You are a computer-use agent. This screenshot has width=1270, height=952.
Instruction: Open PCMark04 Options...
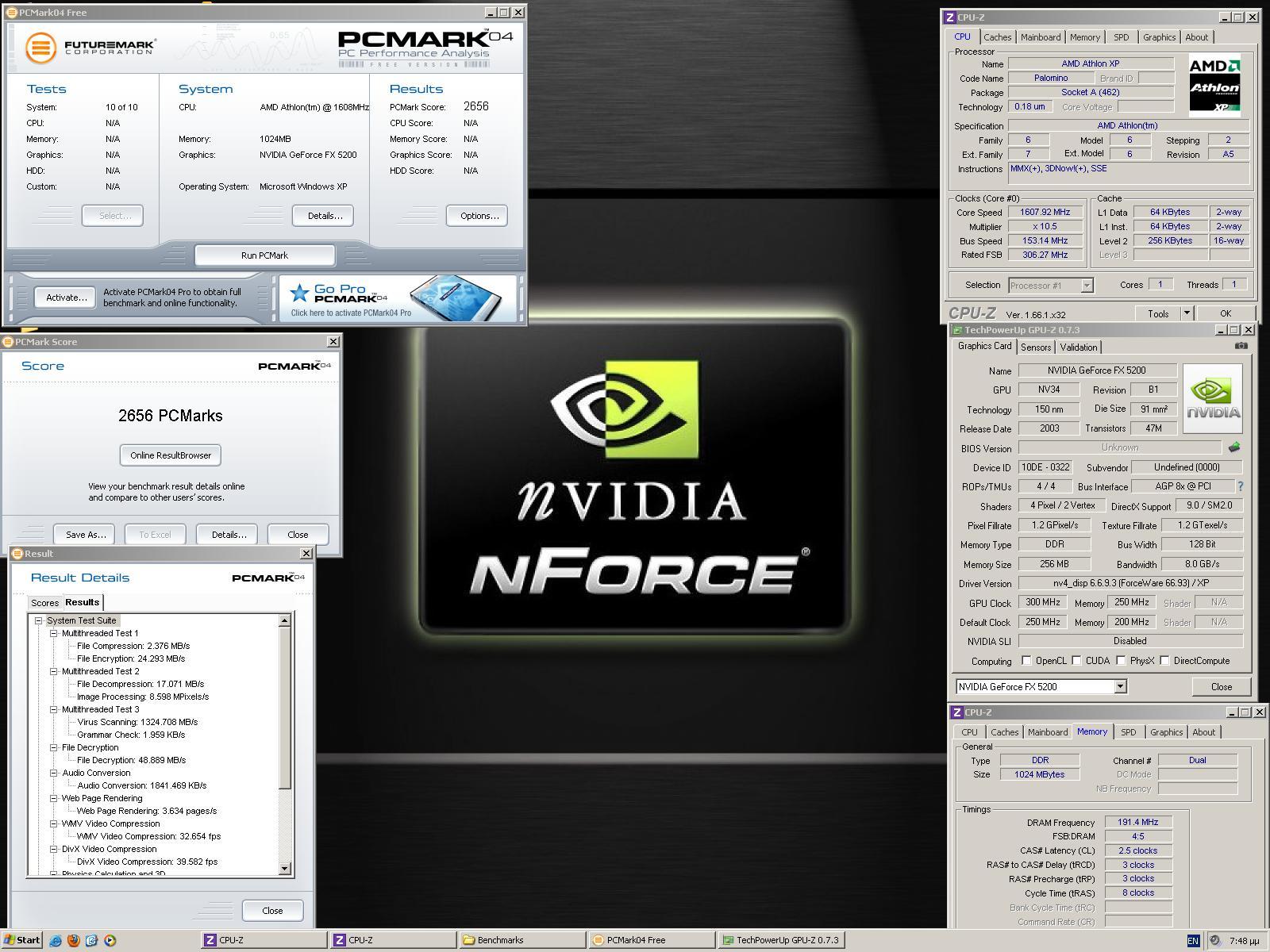click(479, 216)
